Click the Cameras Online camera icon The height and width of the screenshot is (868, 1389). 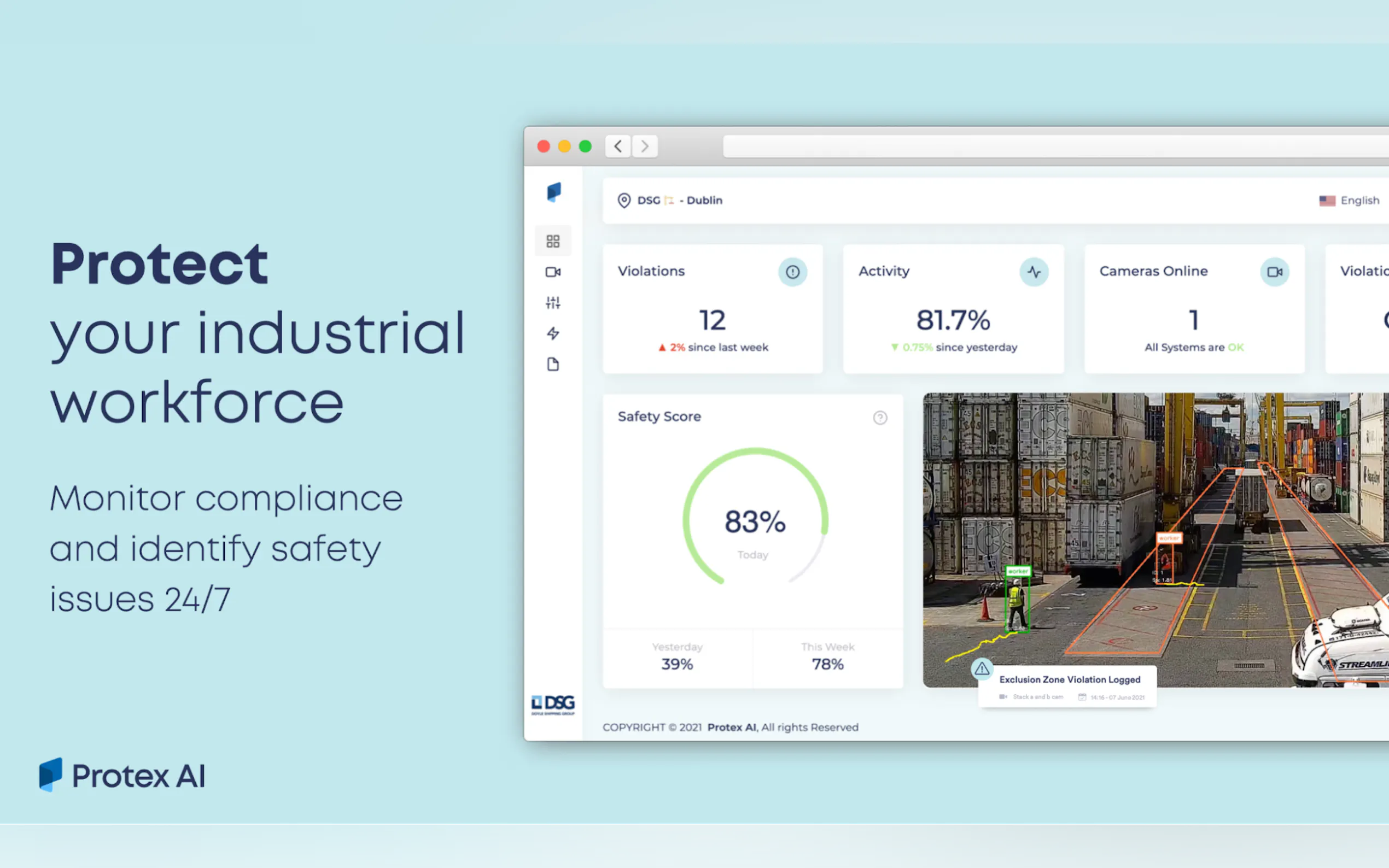coord(1274,272)
